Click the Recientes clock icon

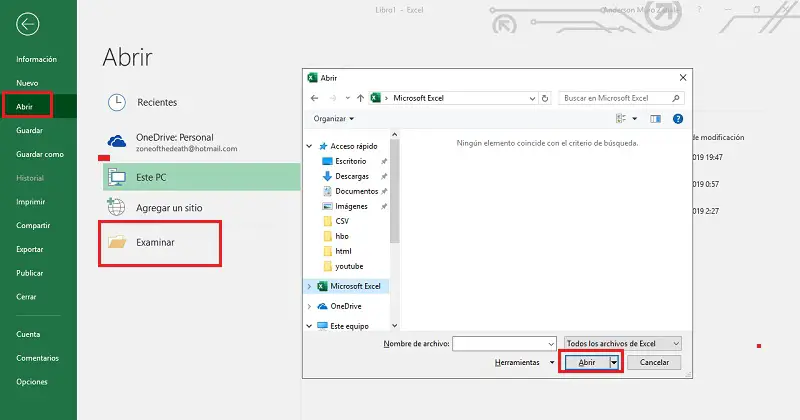[x=117, y=102]
